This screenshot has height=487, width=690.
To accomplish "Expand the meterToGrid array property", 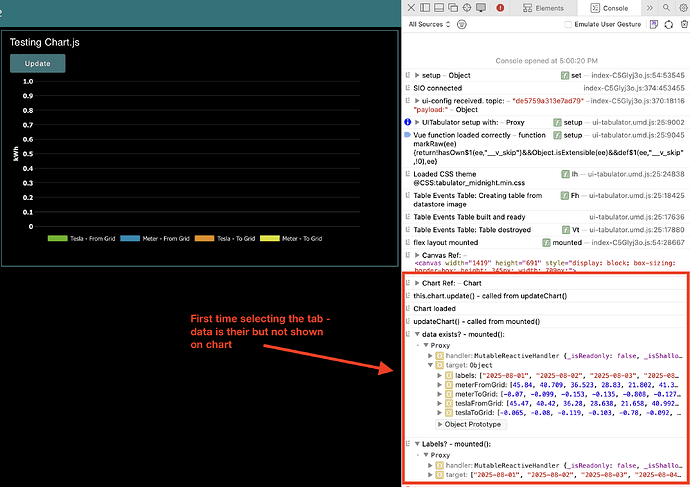I will pyautogui.click(x=439, y=394).
